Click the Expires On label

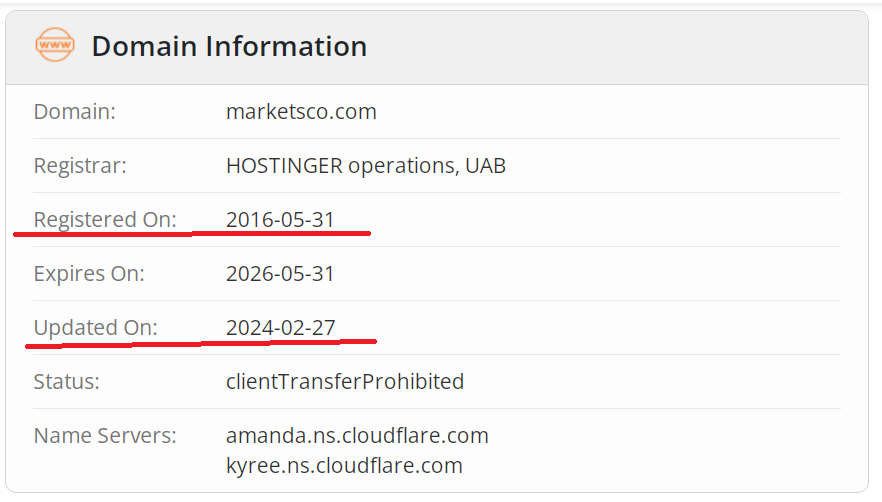coord(89,273)
